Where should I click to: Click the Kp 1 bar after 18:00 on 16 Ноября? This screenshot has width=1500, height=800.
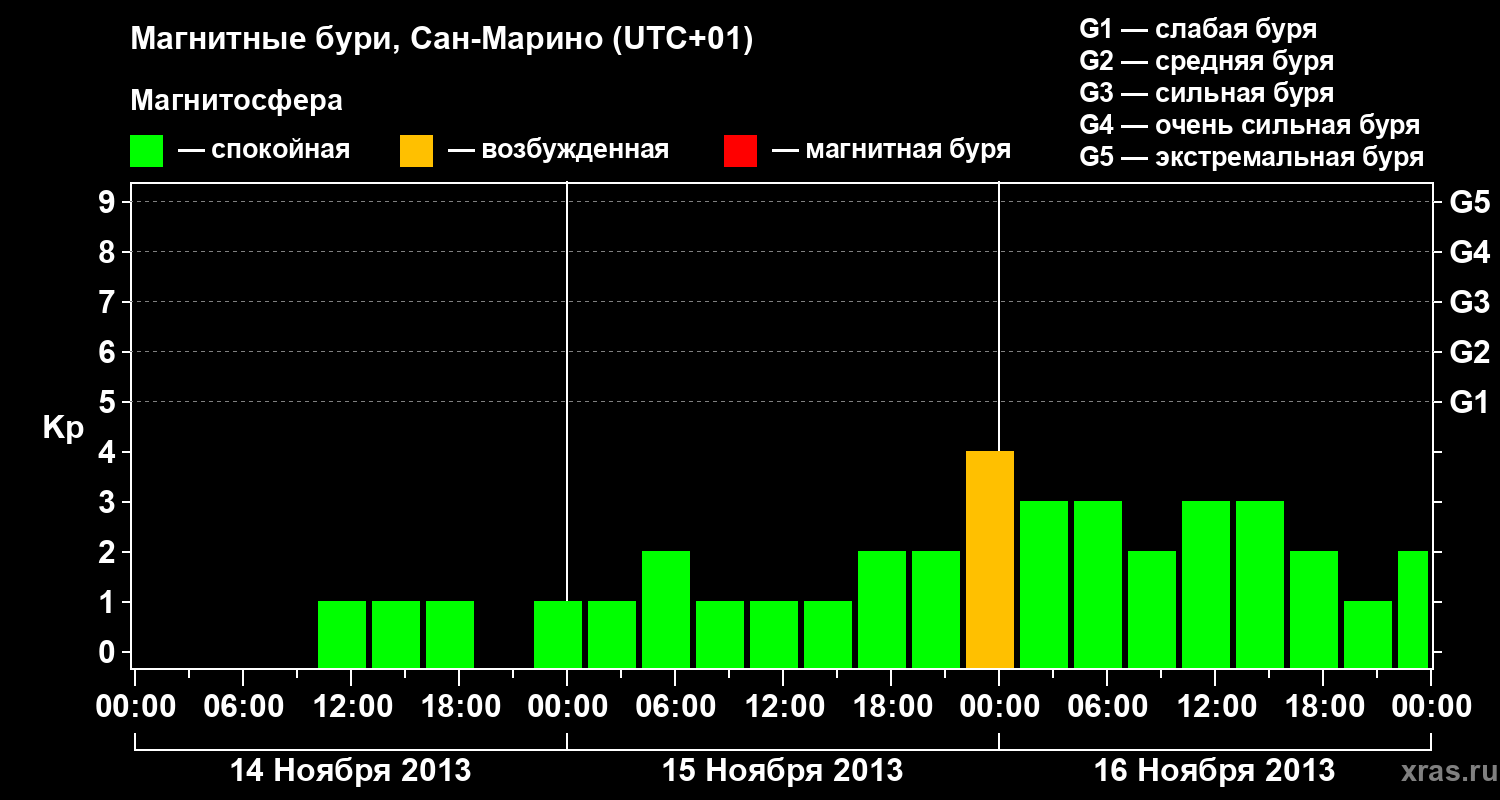tap(1368, 634)
